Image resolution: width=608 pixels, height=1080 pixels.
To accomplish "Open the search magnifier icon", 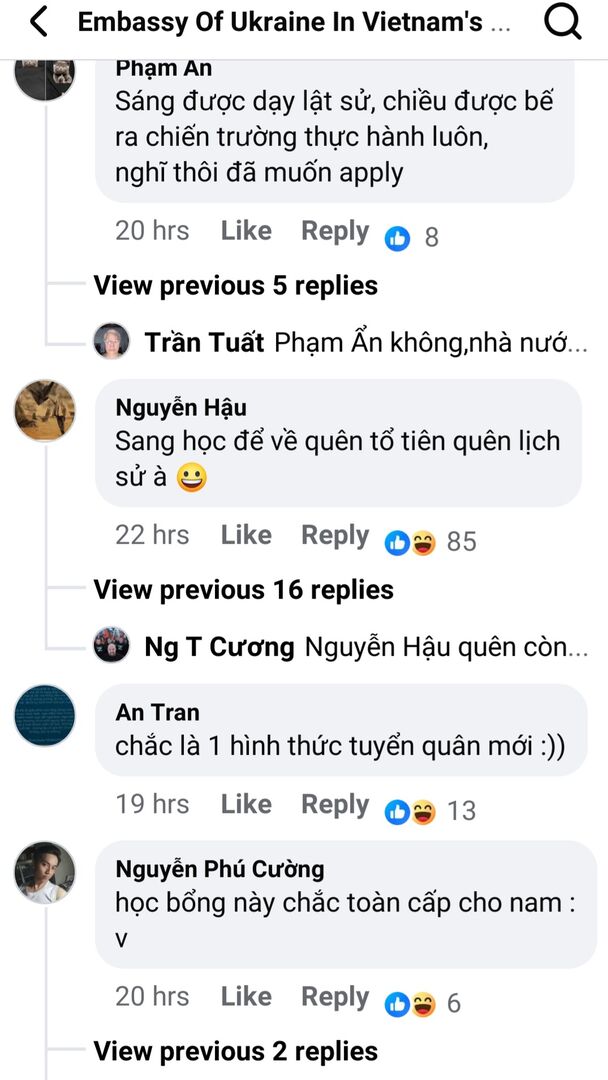I will (x=563, y=21).
